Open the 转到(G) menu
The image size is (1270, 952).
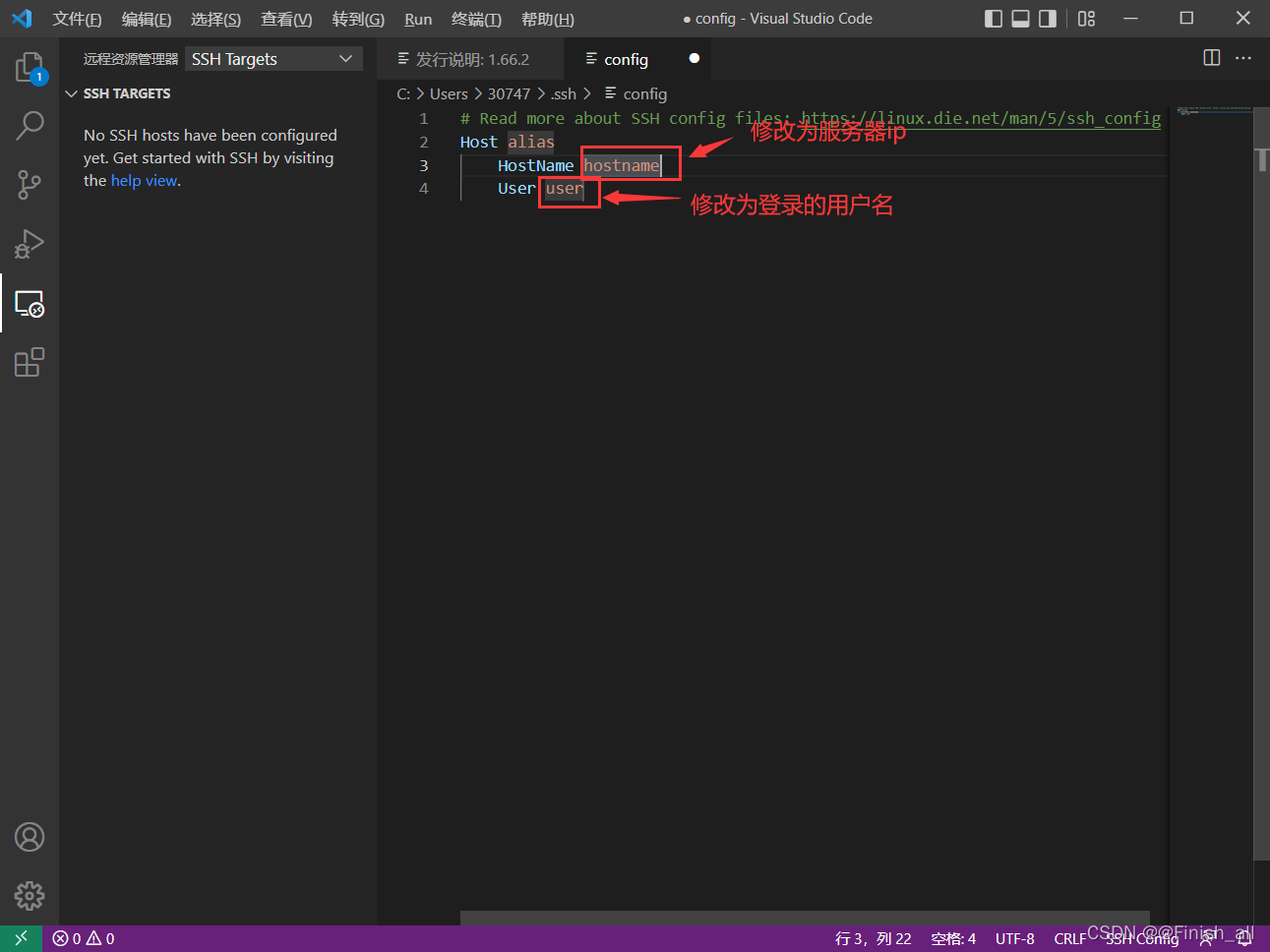358,19
